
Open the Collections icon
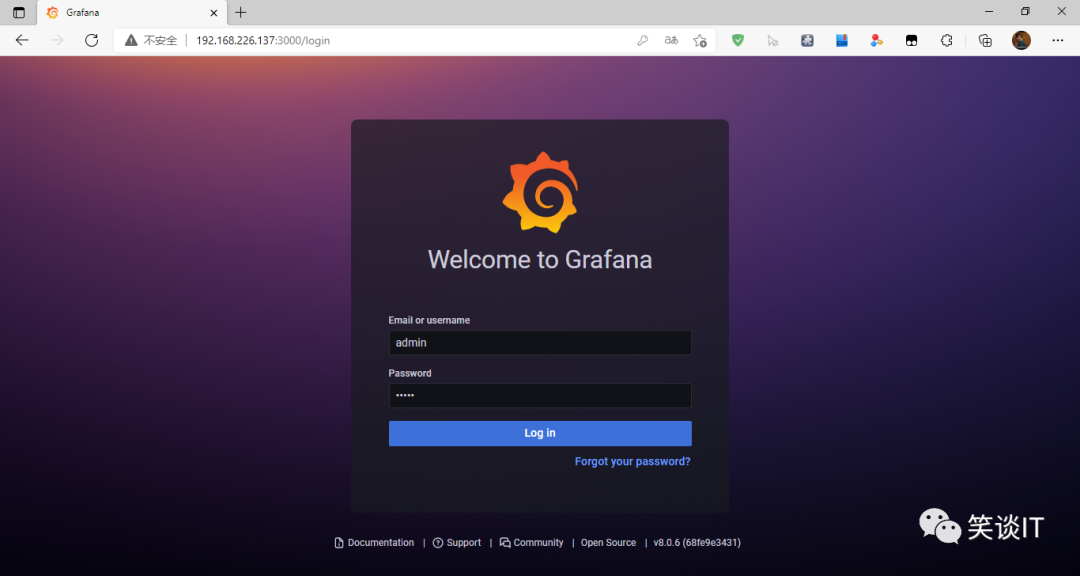pyautogui.click(x=986, y=41)
